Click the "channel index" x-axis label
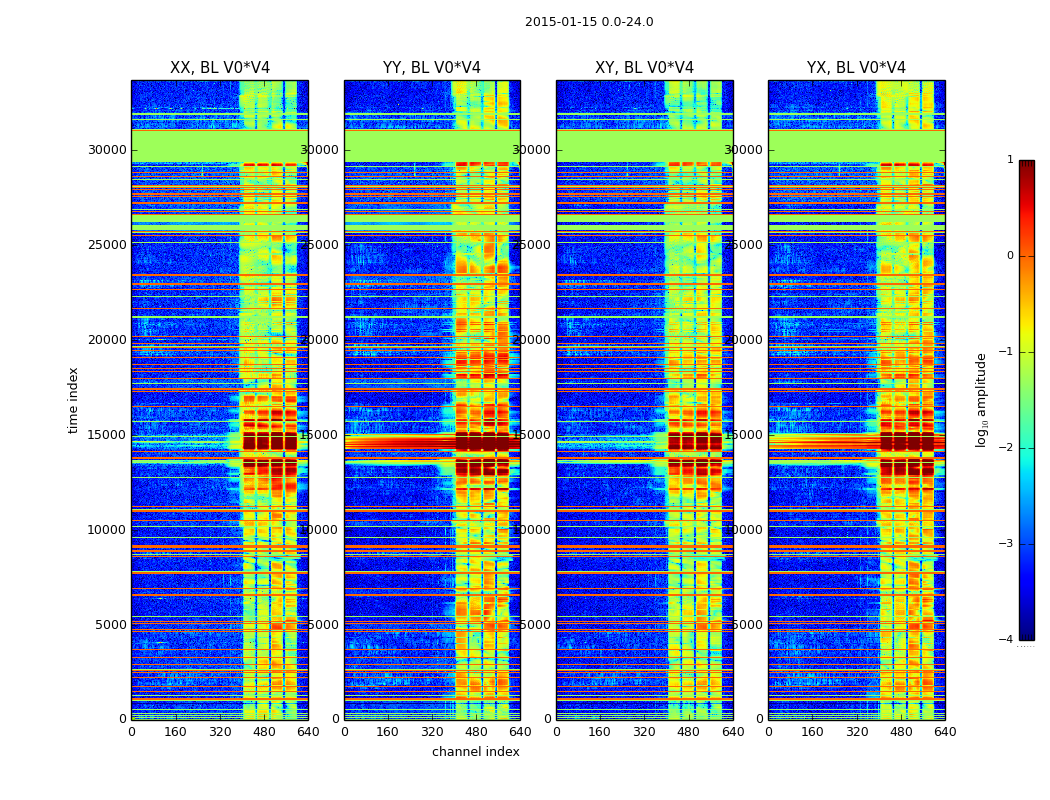This screenshot has height=800, width=1050. coord(476,752)
